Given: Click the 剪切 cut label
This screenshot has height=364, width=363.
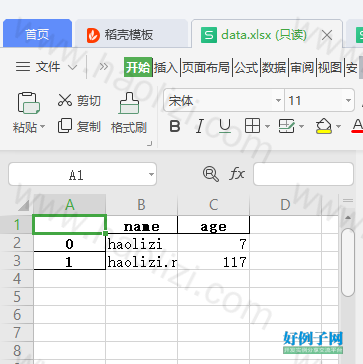Looking at the screenshot, I should tap(89, 100).
